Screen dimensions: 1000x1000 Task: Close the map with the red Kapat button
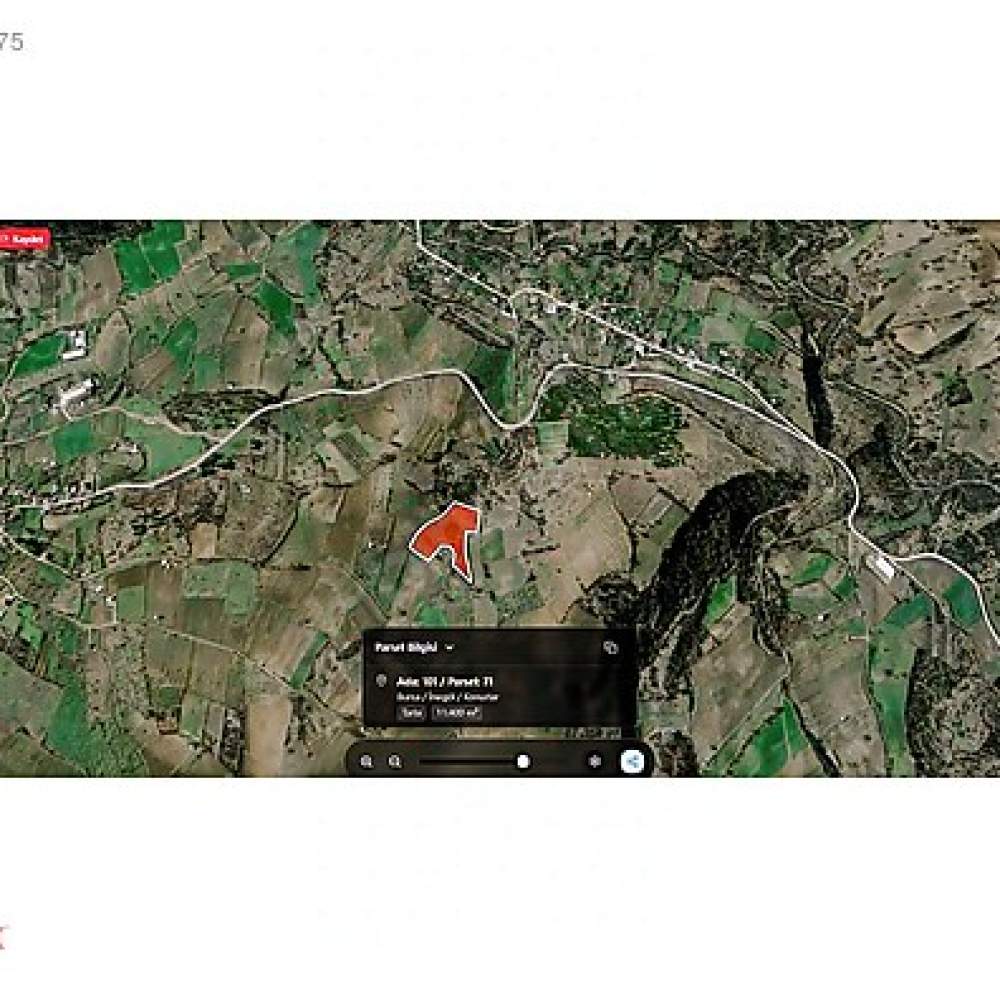24,239
